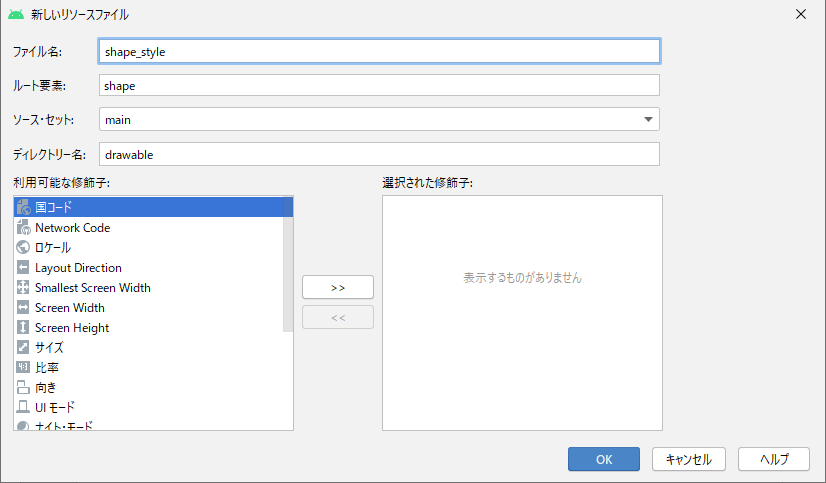The height and width of the screenshot is (483, 826).
Task: Click the 向き orientation icon
Action: click(x=23, y=387)
